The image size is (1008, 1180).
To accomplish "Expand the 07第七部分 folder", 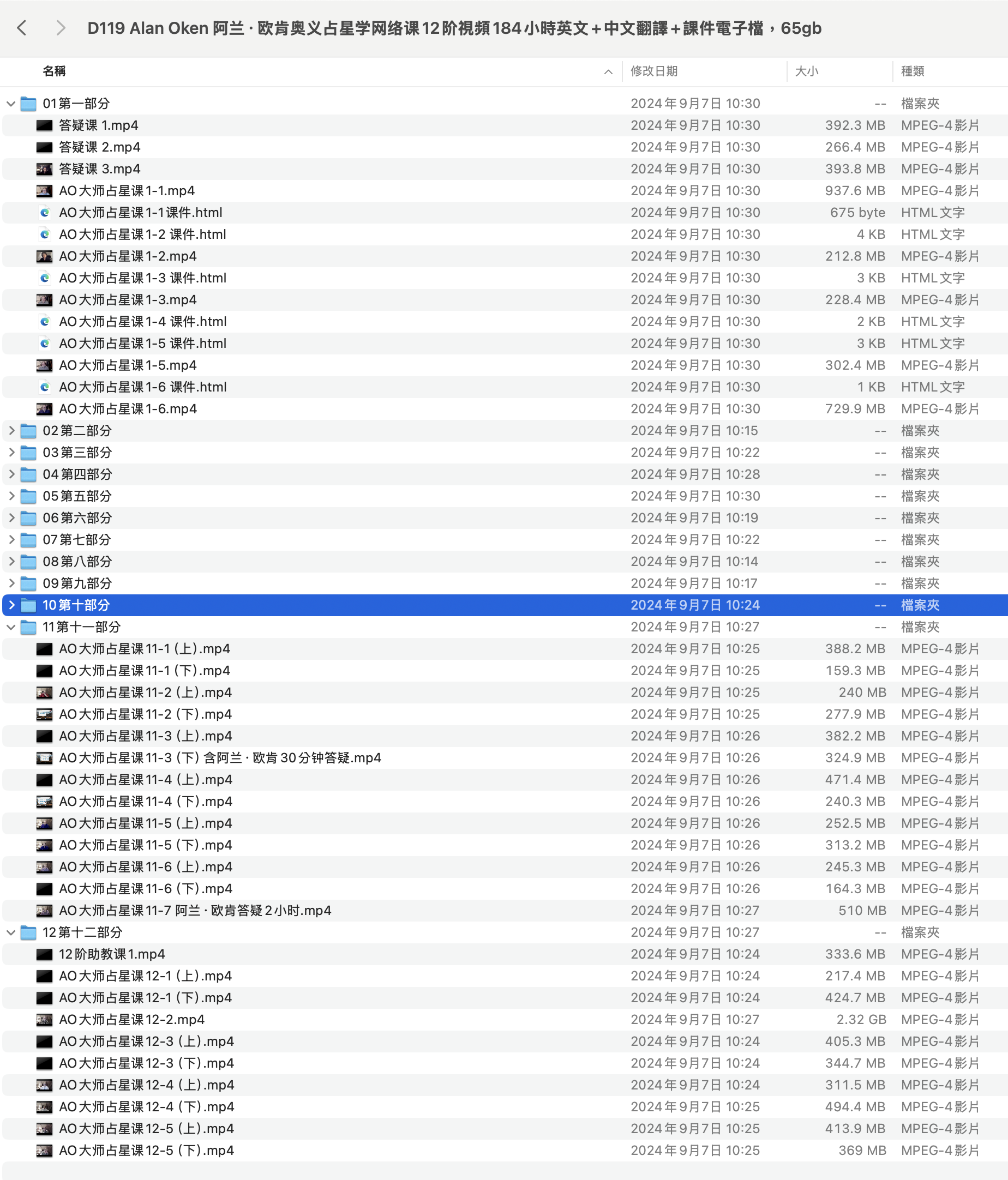I will pyautogui.click(x=11, y=539).
